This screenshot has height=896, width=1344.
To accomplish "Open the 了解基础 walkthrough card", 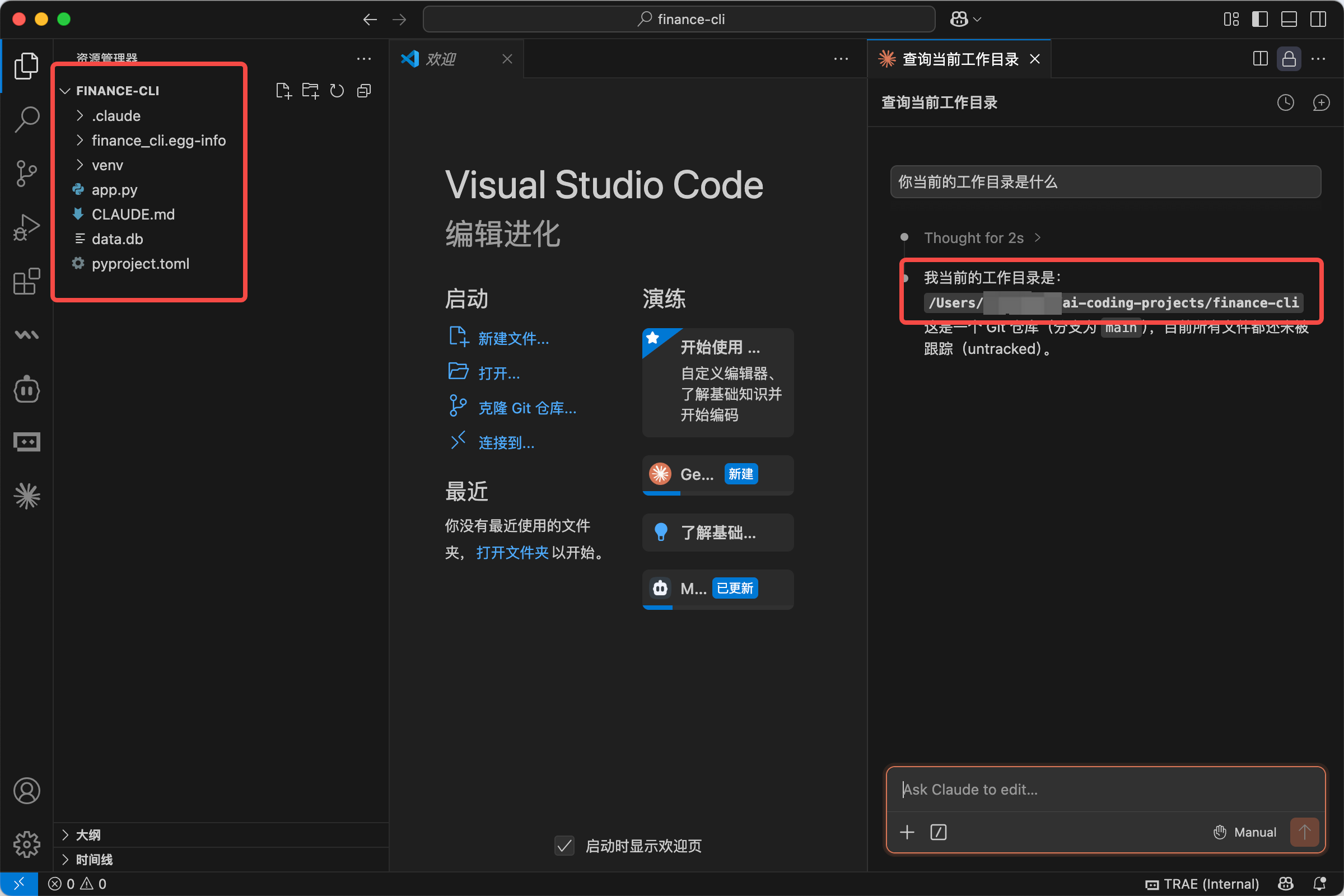I will [718, 533].
